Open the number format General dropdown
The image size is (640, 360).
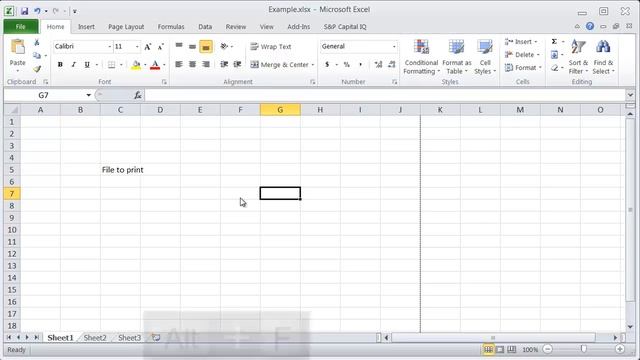(x=394, y=47)
